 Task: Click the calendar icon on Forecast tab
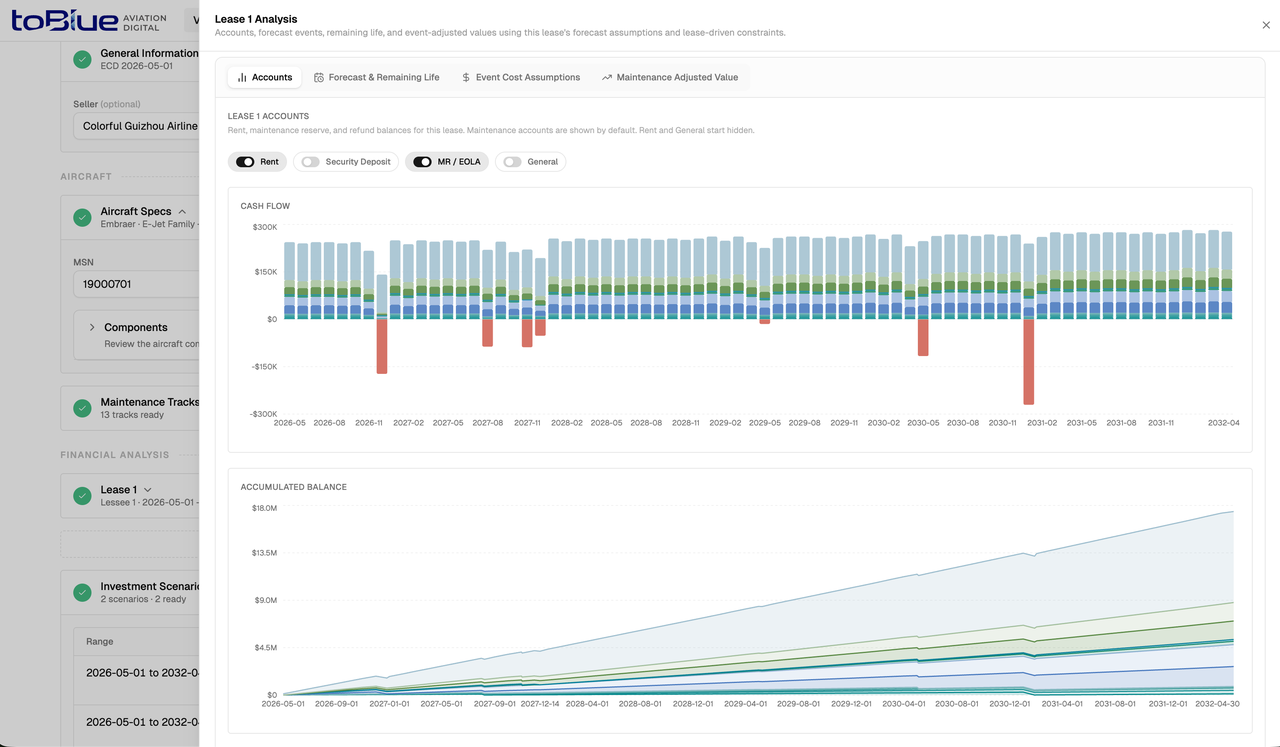tap(319, 77)
